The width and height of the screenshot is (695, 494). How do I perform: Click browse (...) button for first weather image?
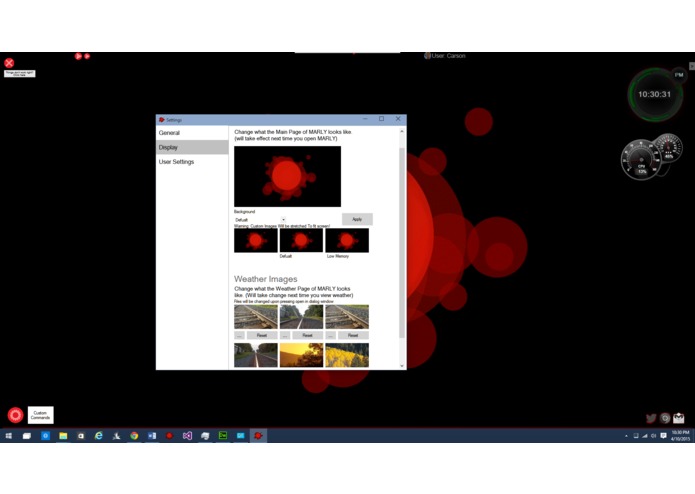click(239, 335)
